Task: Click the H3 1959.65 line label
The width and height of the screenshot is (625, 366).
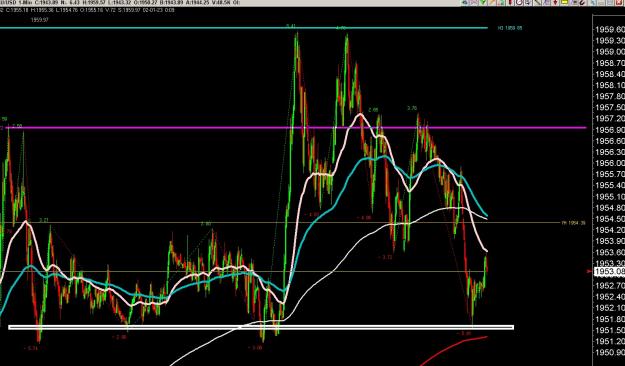Action: (x=510, y=28)
